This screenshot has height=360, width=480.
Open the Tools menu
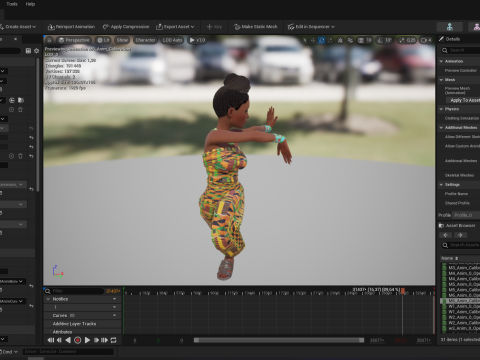coord(12,4)
